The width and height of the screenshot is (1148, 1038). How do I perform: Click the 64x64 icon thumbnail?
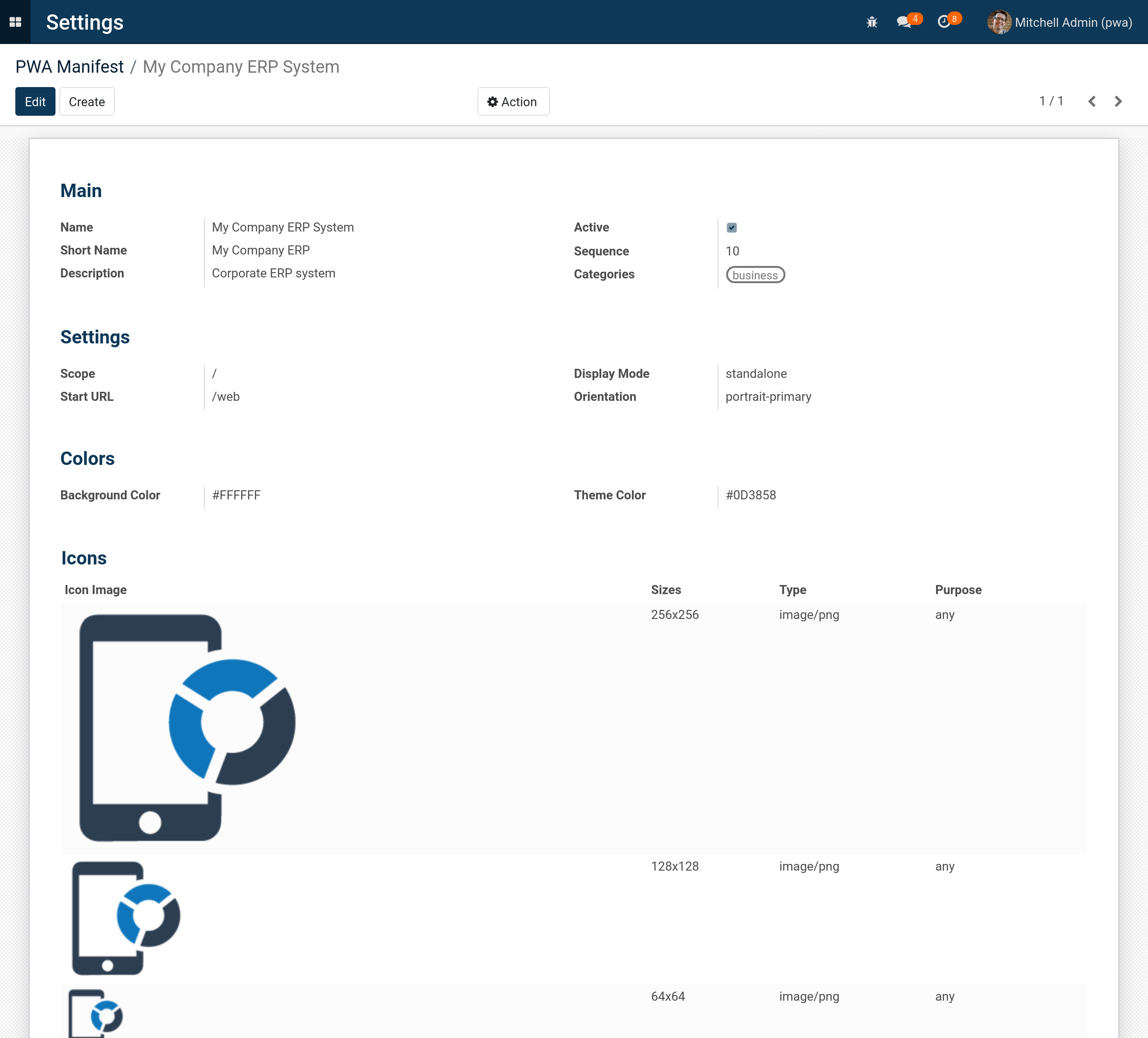(x=96, y=1015)
